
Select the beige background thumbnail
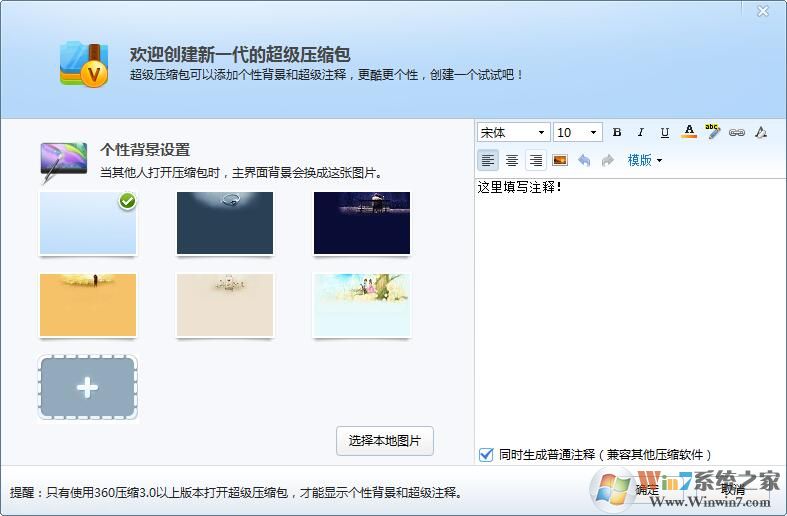pyautogui.click(x=225, y=305)
